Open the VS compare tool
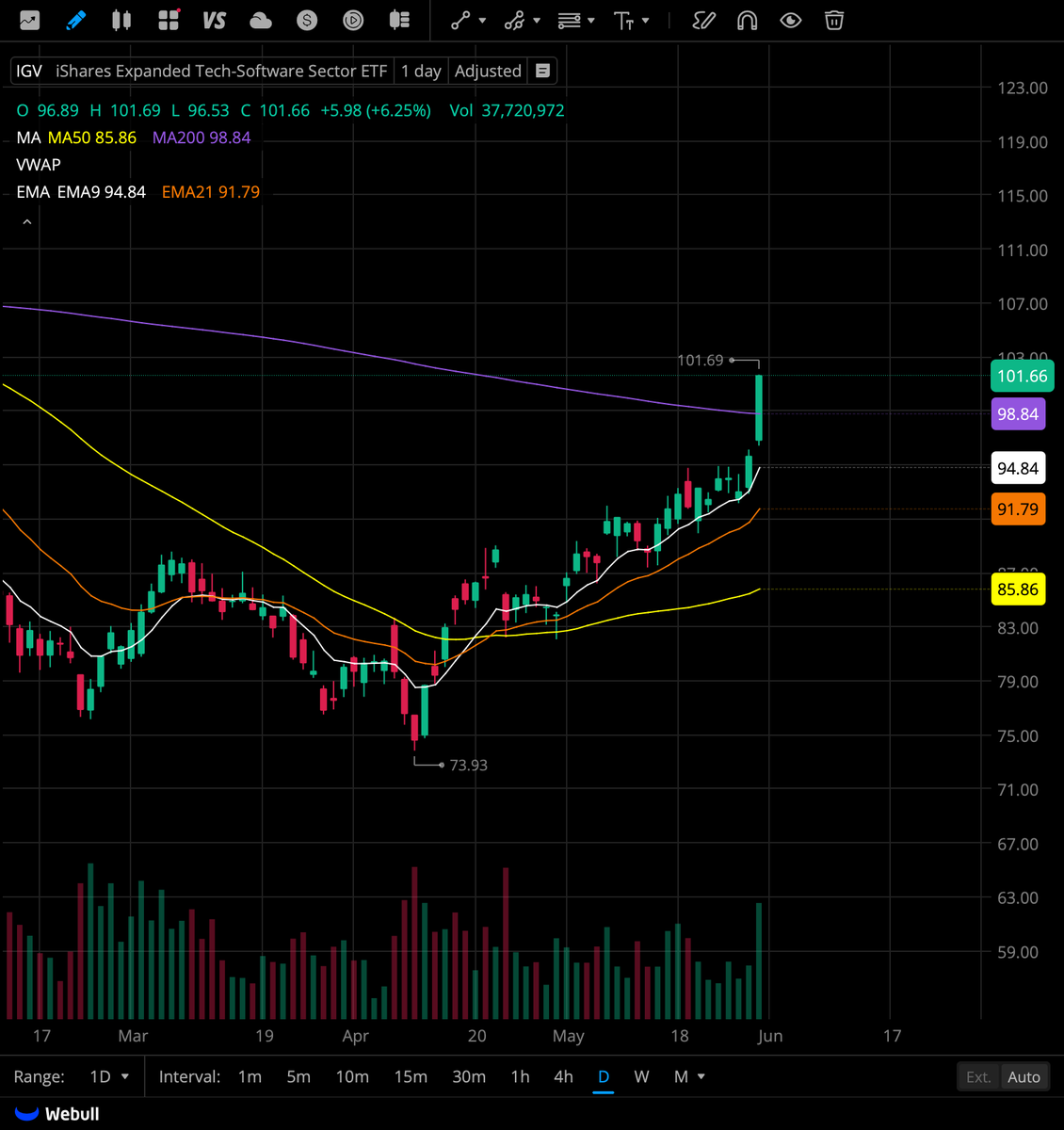The height and width of the screenshot is (1130, 1064). click(215, 20)
